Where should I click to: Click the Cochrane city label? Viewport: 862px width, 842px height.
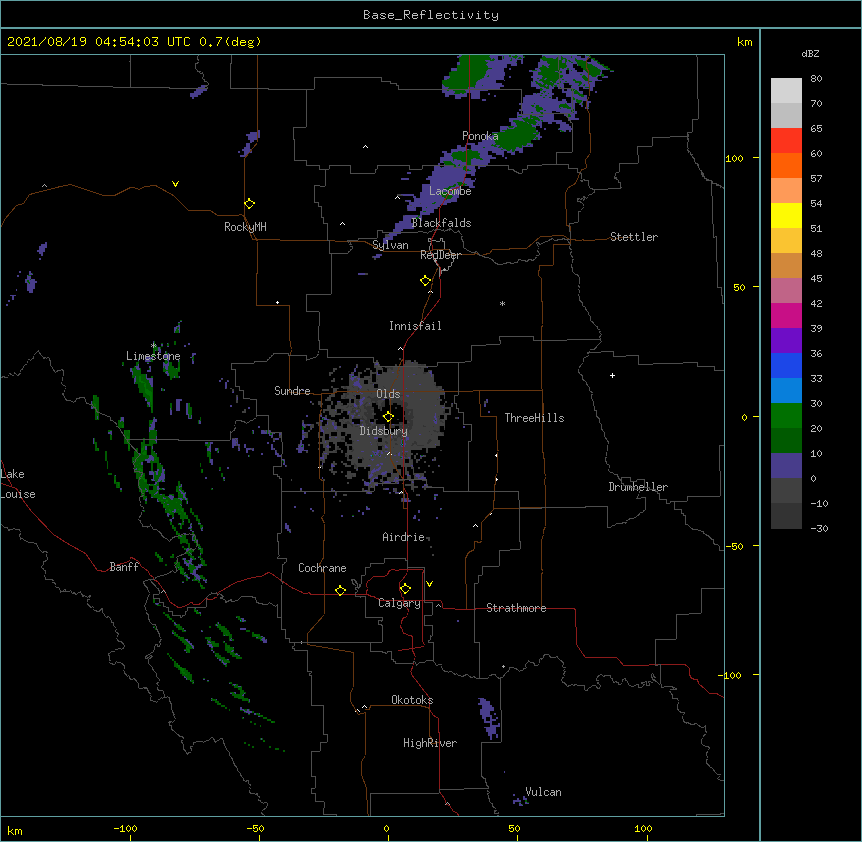coord(322,568)
